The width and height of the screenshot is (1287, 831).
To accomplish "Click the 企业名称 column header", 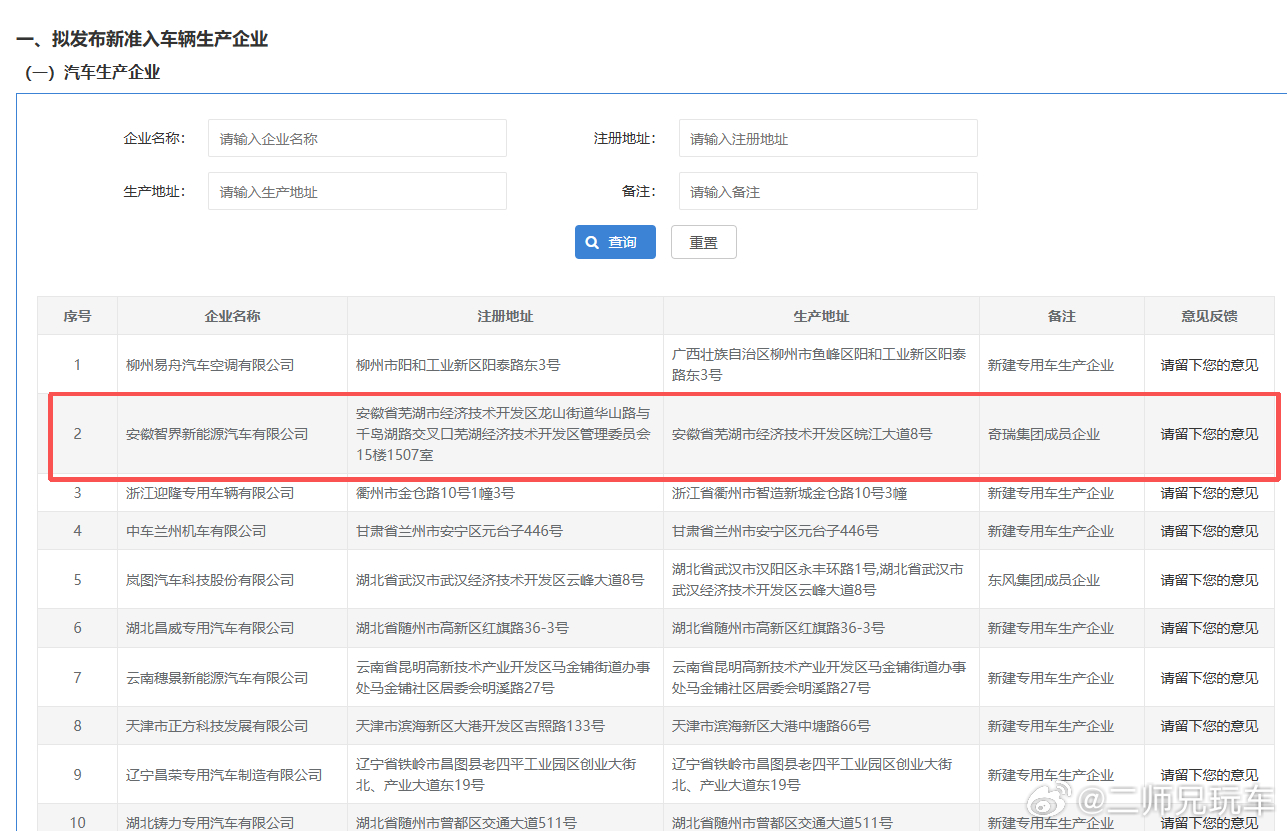I will tap(232, 316).
